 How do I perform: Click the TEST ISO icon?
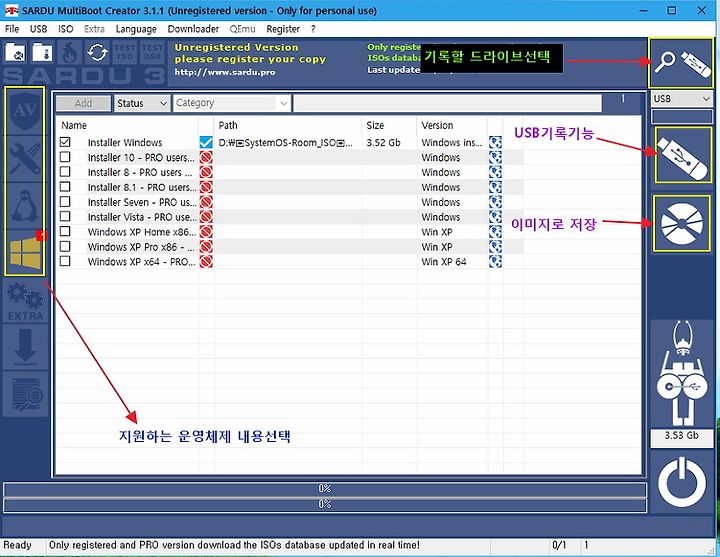coord(124,52)
